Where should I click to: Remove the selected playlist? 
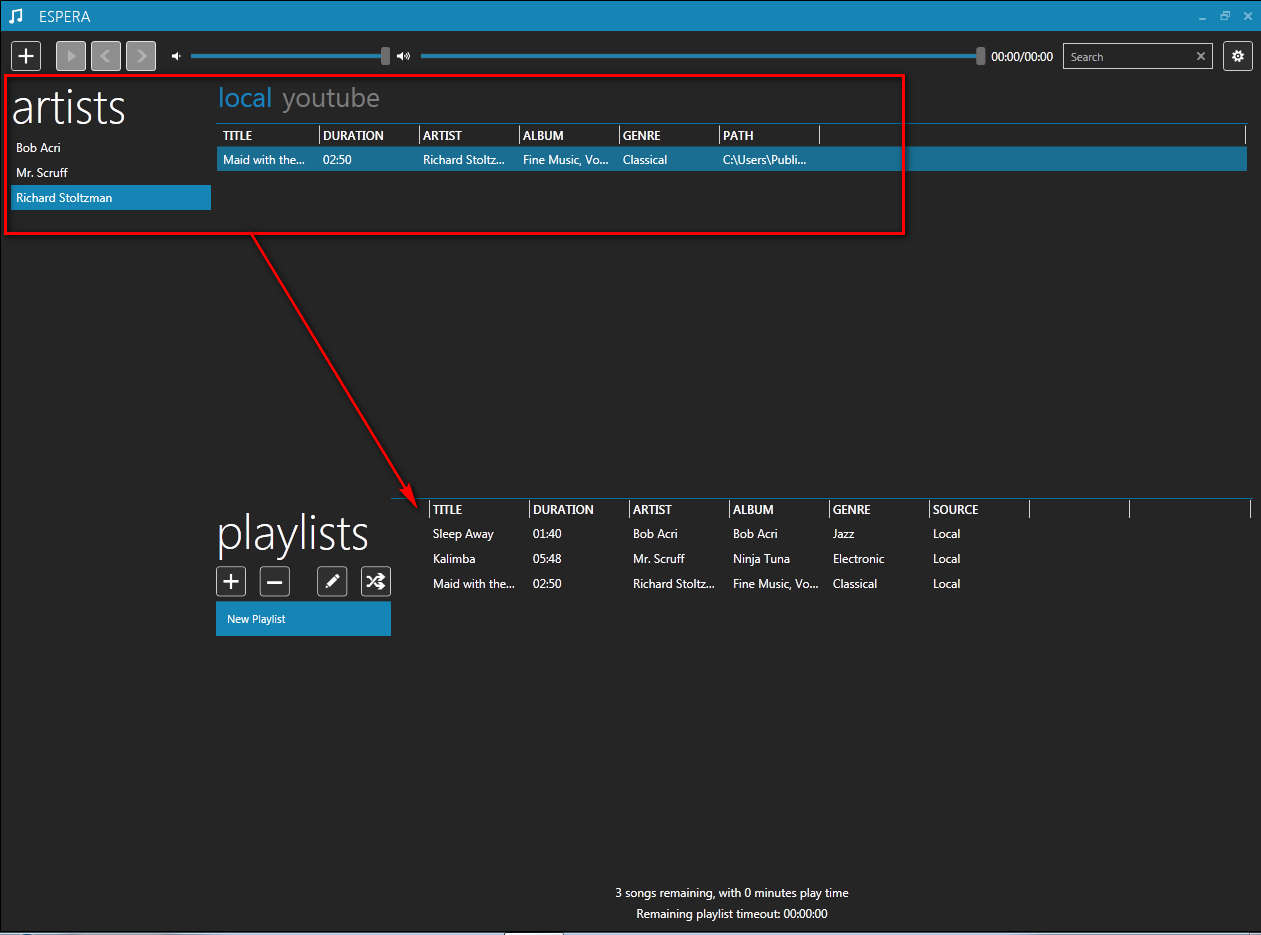275,581
